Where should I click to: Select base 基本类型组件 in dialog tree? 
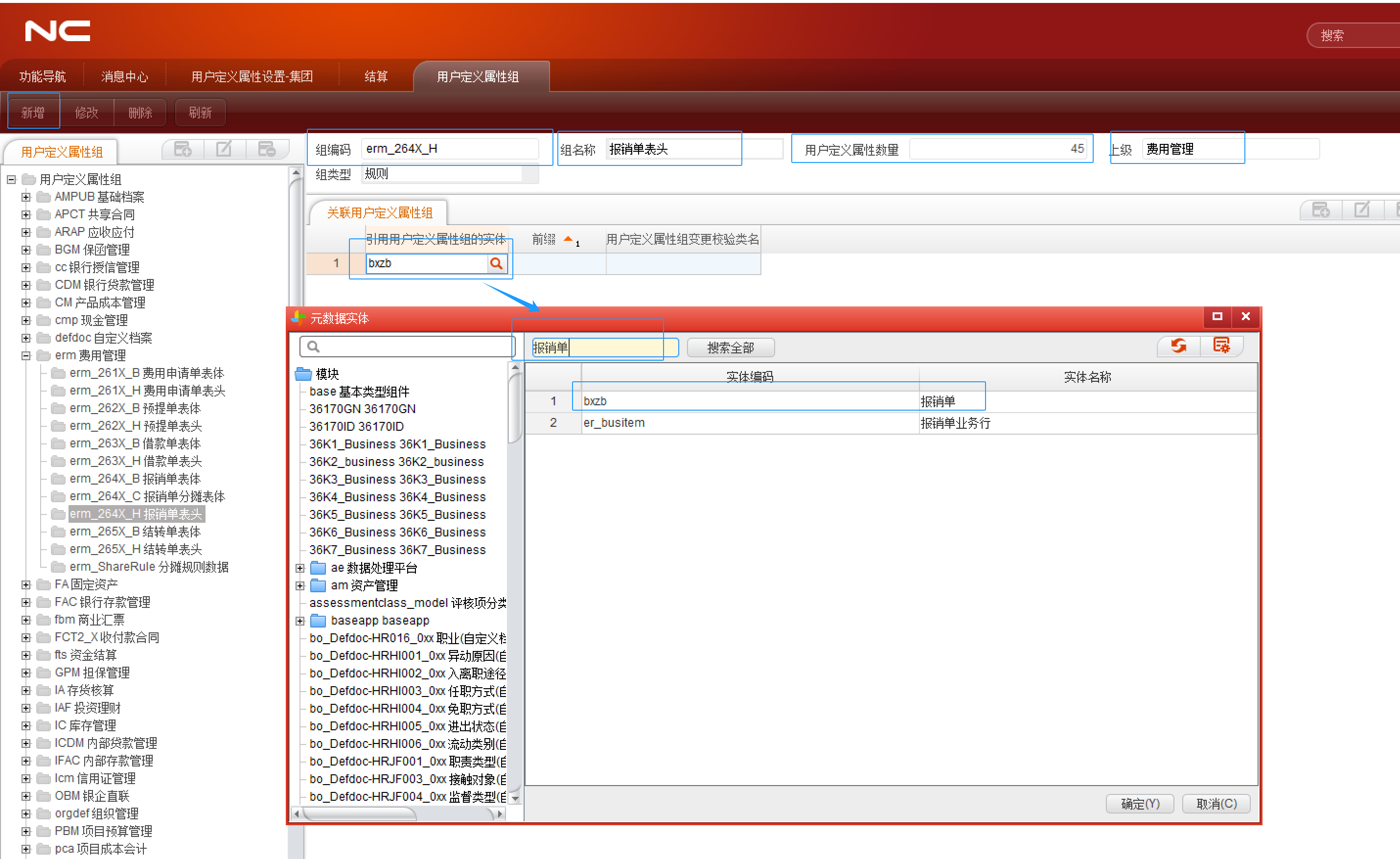(x=359, y=391)
